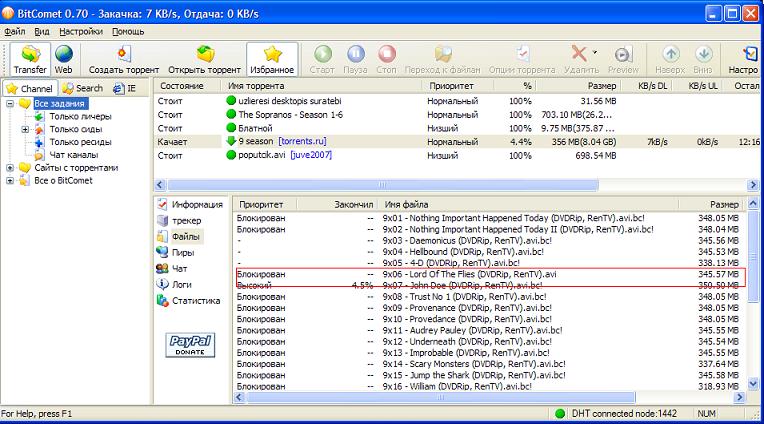This screenshot has width=764, height=424.
Task: Select the Файлы section in side panel
Action: click(x=186, y=237)
